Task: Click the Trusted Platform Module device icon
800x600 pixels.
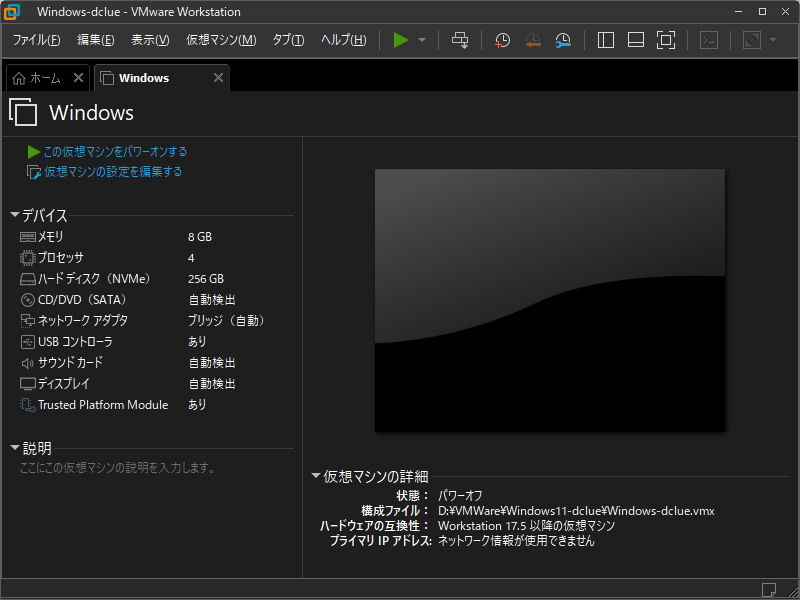Action: pos(25,404)
